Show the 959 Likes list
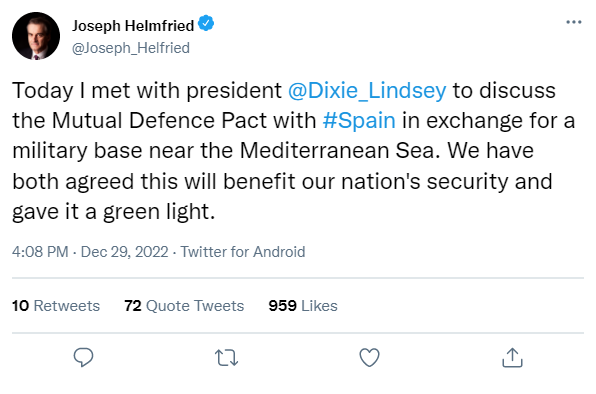This screenshot has width=596, height=394. coord(303,305)
